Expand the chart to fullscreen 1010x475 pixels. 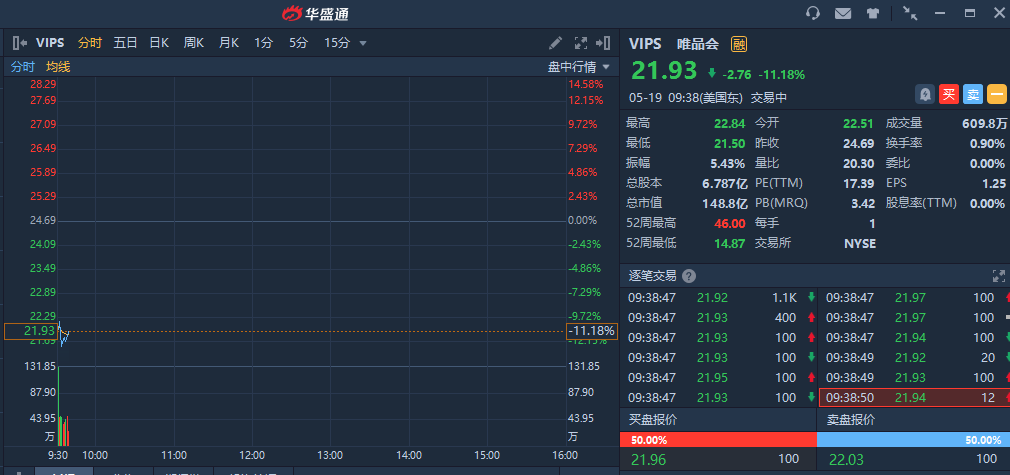tap(581, 43)
